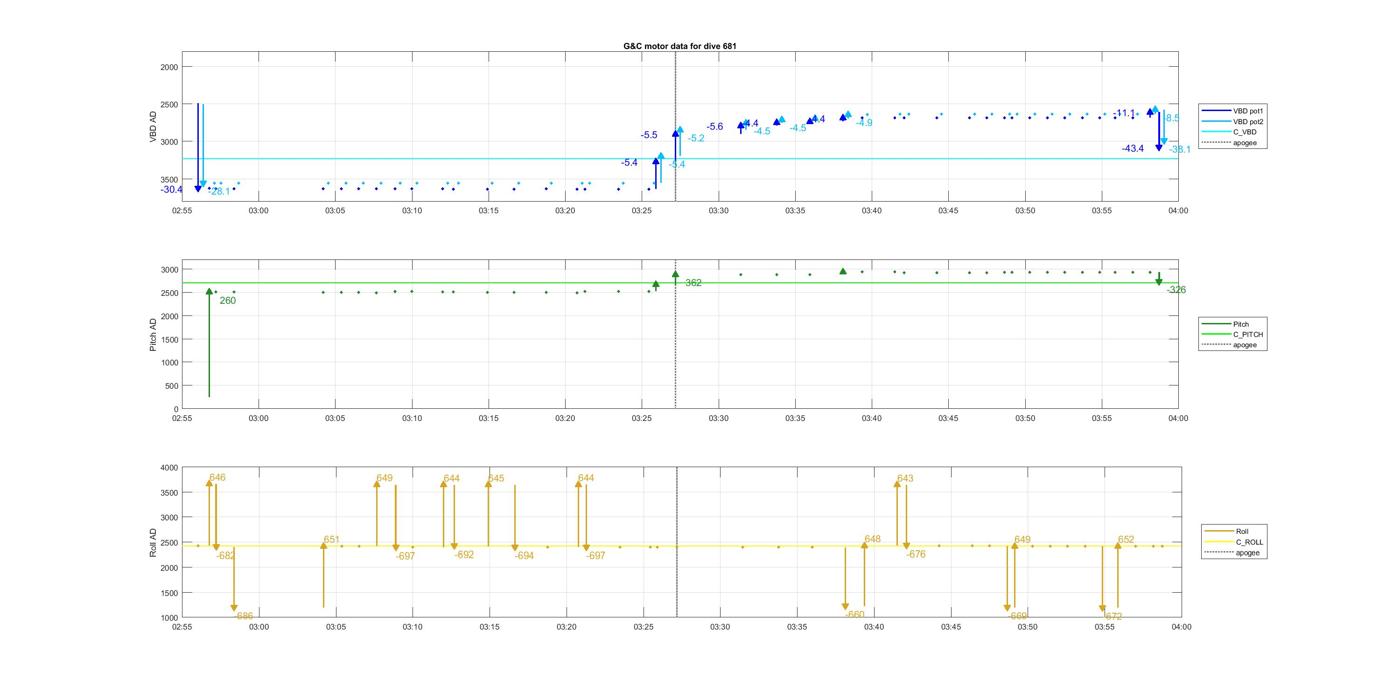Click the "-43.4" VBD data label
The image size is (1400, 693).
pos(1133,149)
